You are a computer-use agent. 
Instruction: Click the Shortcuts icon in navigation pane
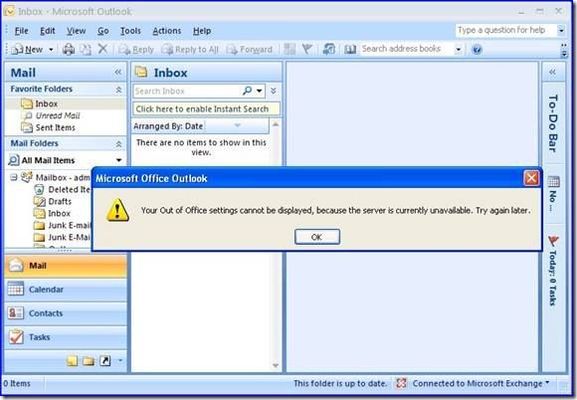point(105,361)
